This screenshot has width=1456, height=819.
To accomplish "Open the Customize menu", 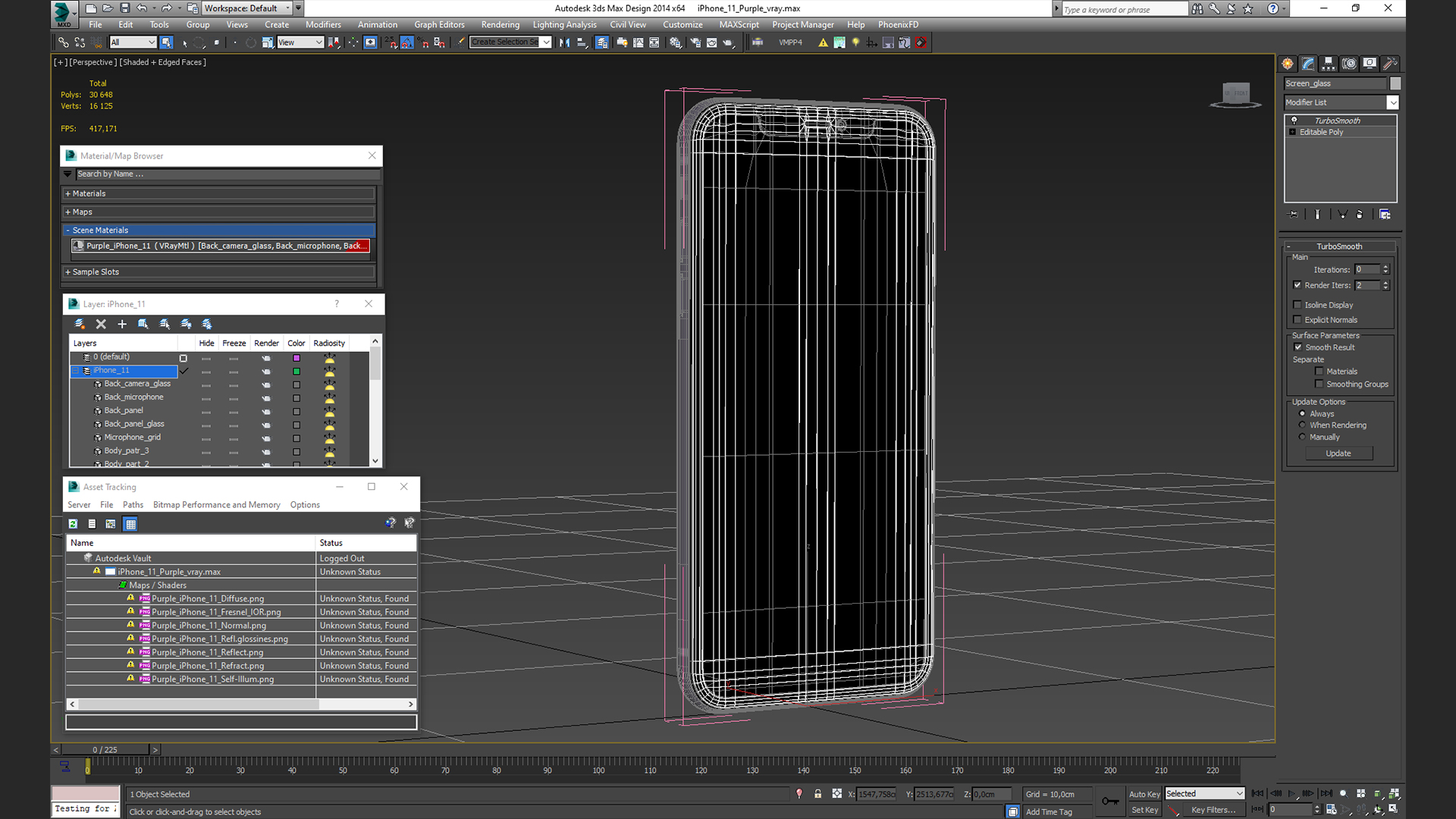I will tap(682, 25).
